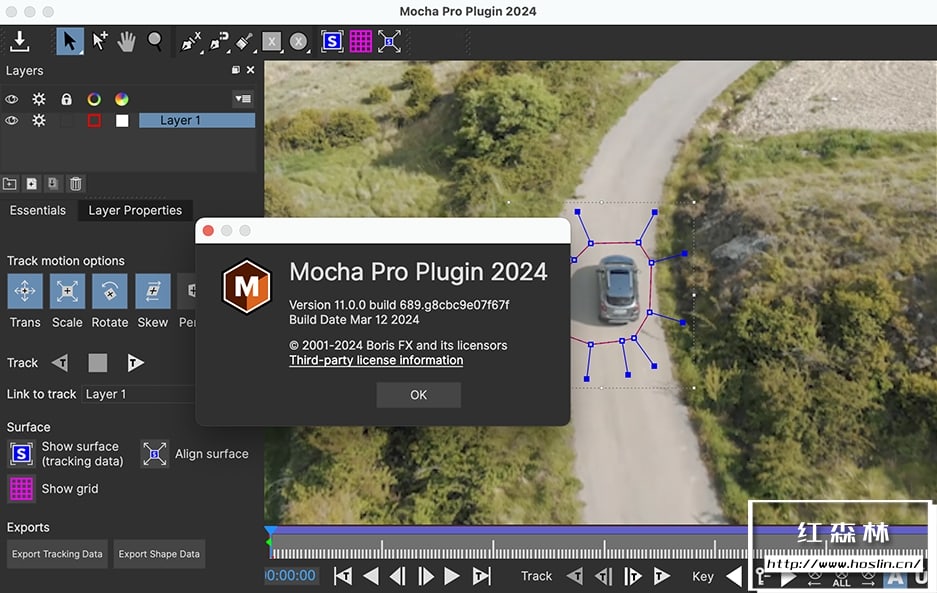Viewport: 937px width, 593px height.
Task: Click the Mocha Pro hexagon logo
Action: [247, 286]
